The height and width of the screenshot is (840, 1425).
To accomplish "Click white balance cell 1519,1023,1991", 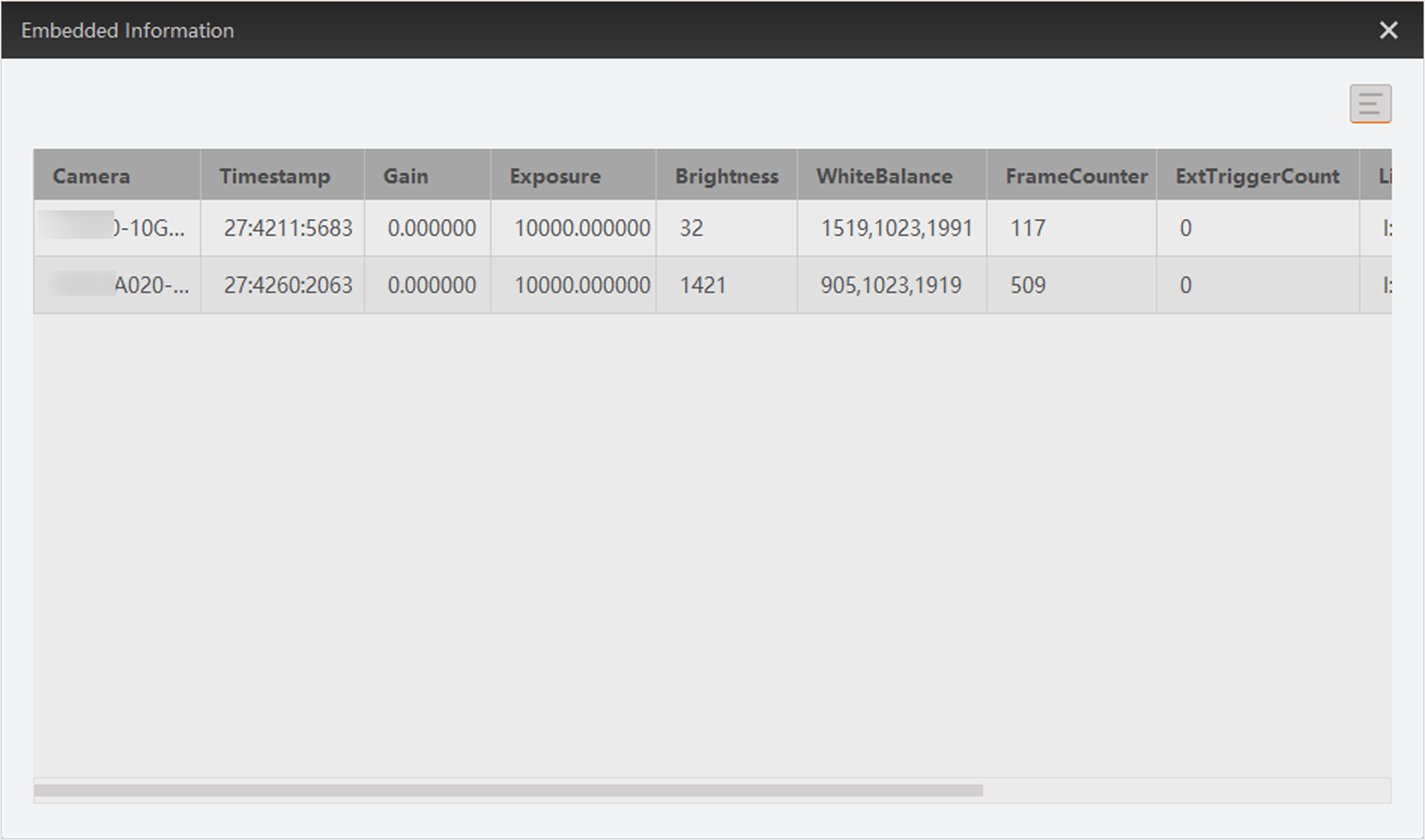I will (x=896, y=228).
